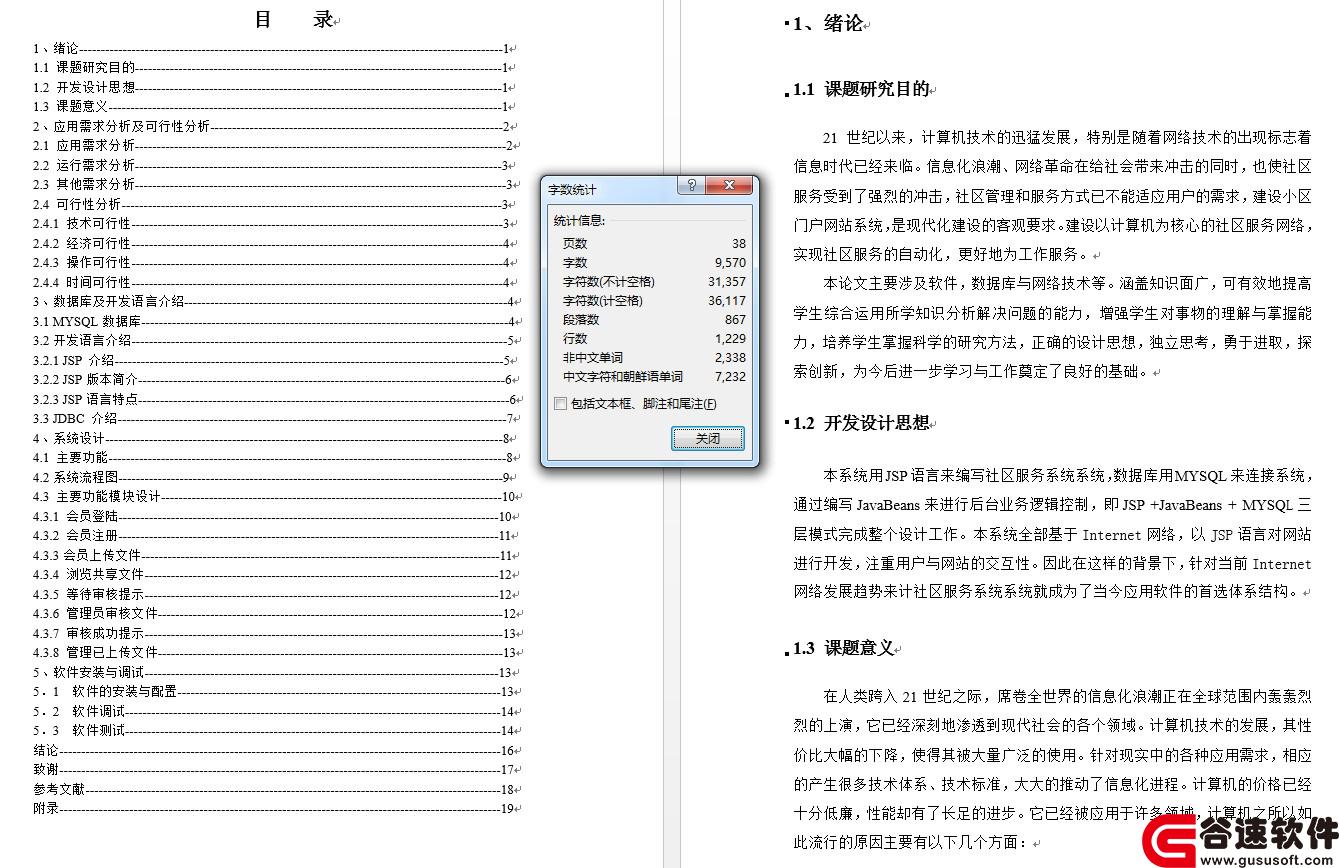Select the 字数 value 9,570
This screenshot has width=1339, height=868.
coord(730,262)
